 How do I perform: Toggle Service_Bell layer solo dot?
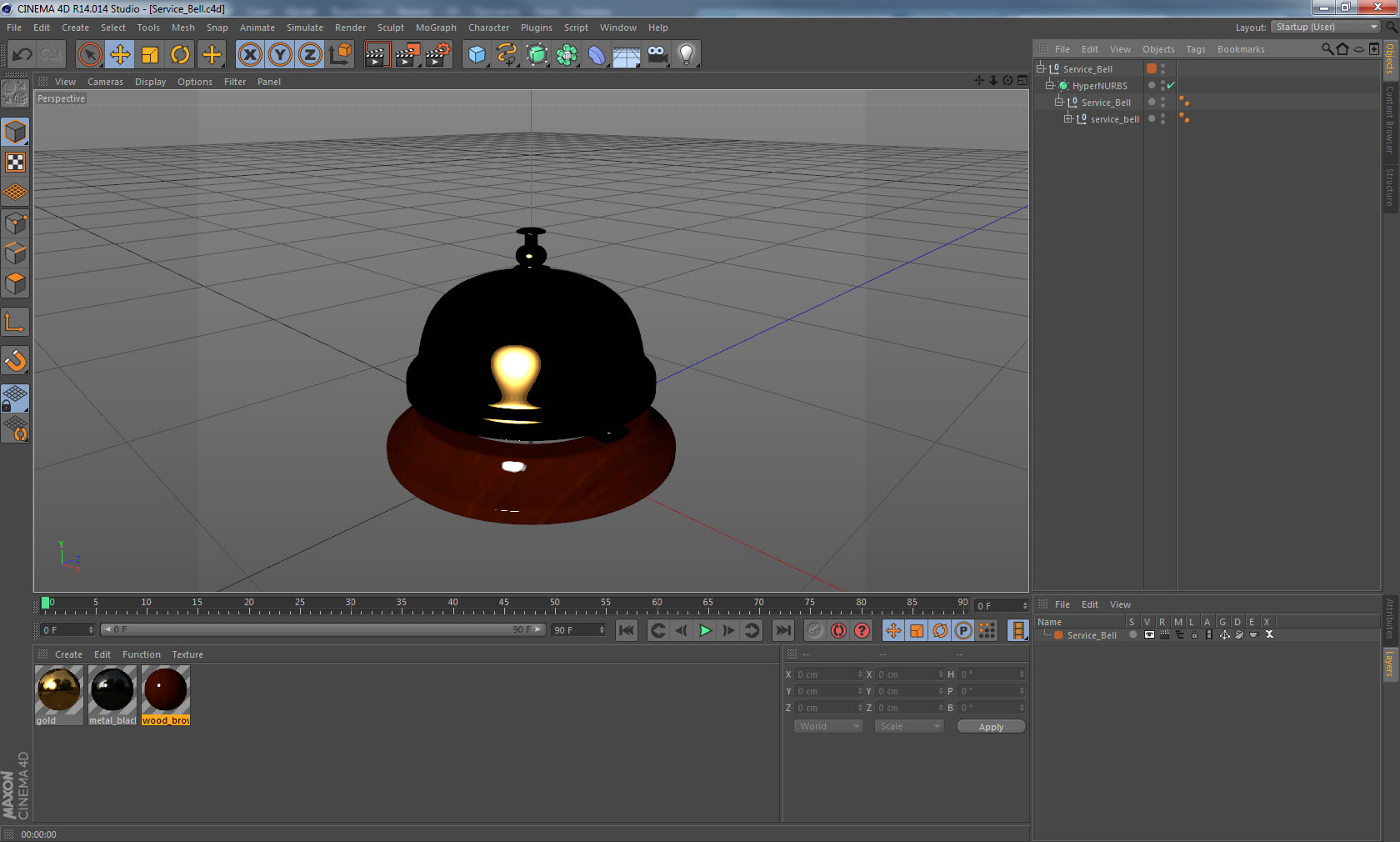(x=1132, y=635)
